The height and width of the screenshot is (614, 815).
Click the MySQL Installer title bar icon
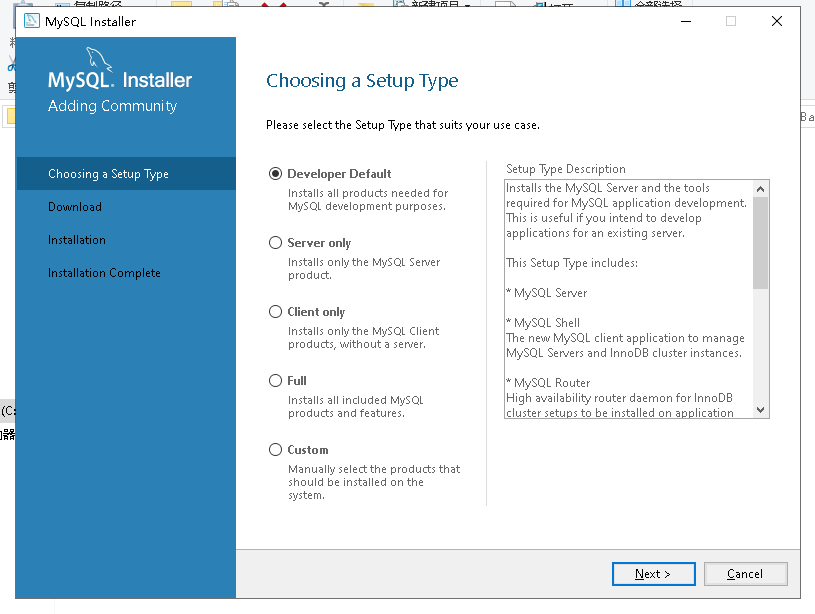tap(32, 21)
